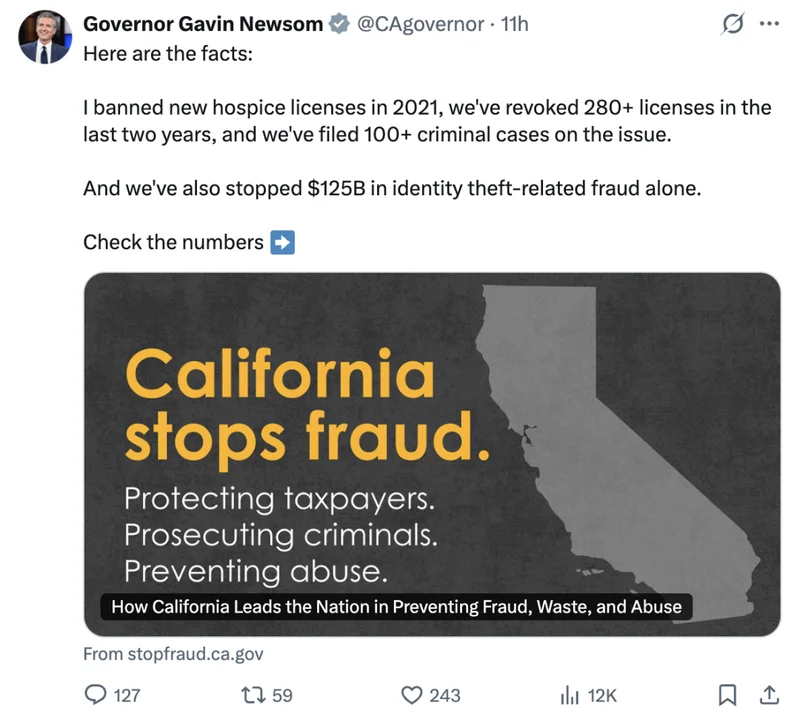The image size is (800, 722).
Task: Click the 243 like count
Action: (445, 695)
